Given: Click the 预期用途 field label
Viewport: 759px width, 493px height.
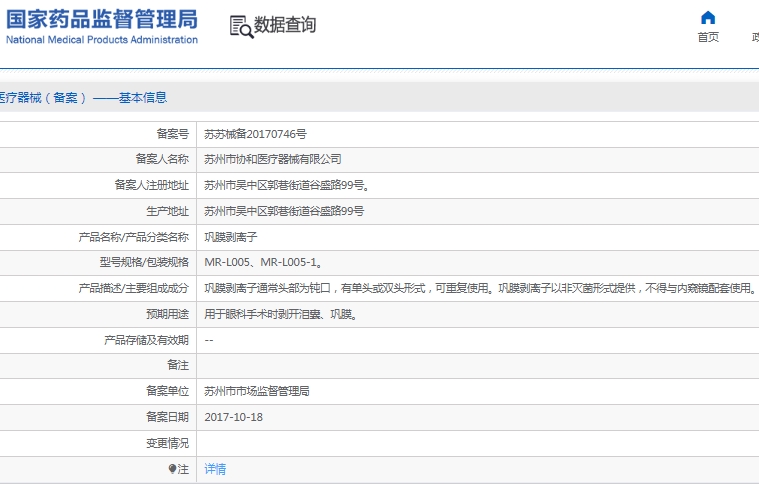Looking at the screenshot, I should click(167, 314).
